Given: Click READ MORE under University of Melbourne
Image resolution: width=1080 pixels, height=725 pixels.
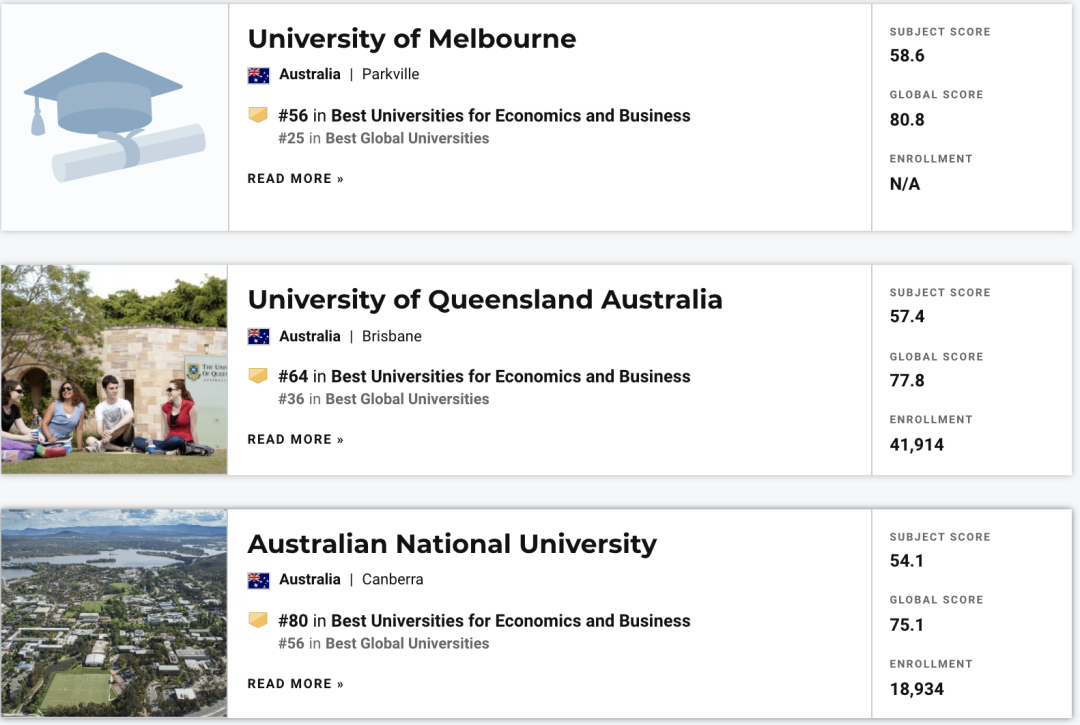Looking at the screenshot, I should 295,179.
